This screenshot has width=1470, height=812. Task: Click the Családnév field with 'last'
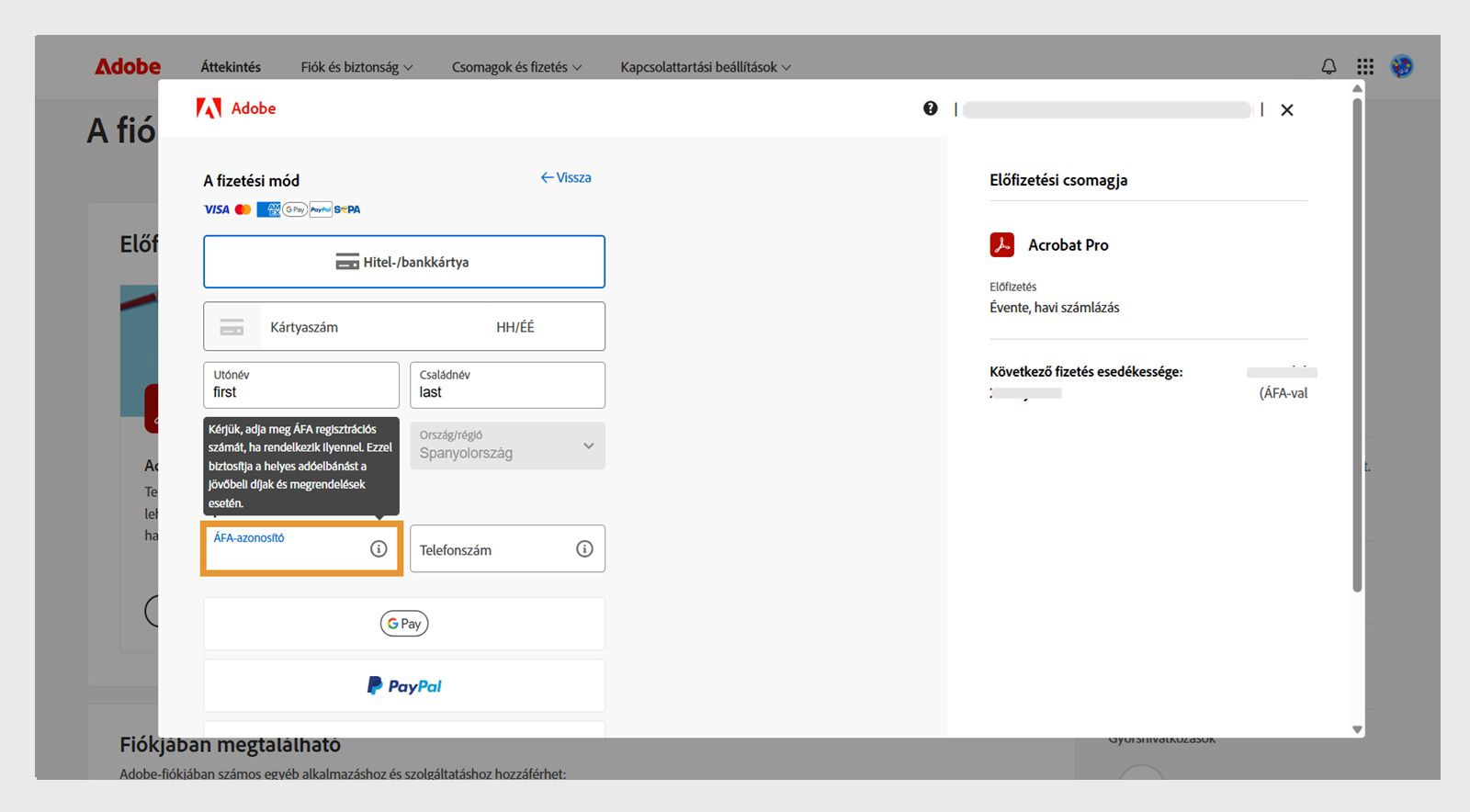(507, 385)
